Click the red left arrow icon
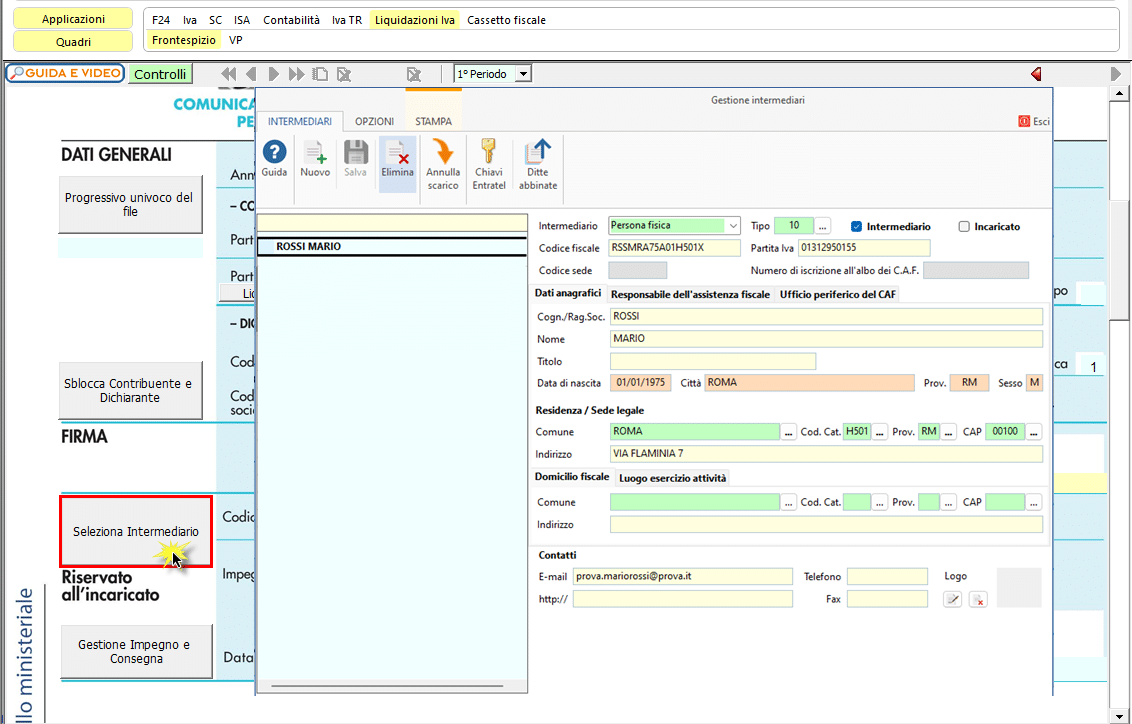This screenshot has width=1132, height=724. [1035, 74]
